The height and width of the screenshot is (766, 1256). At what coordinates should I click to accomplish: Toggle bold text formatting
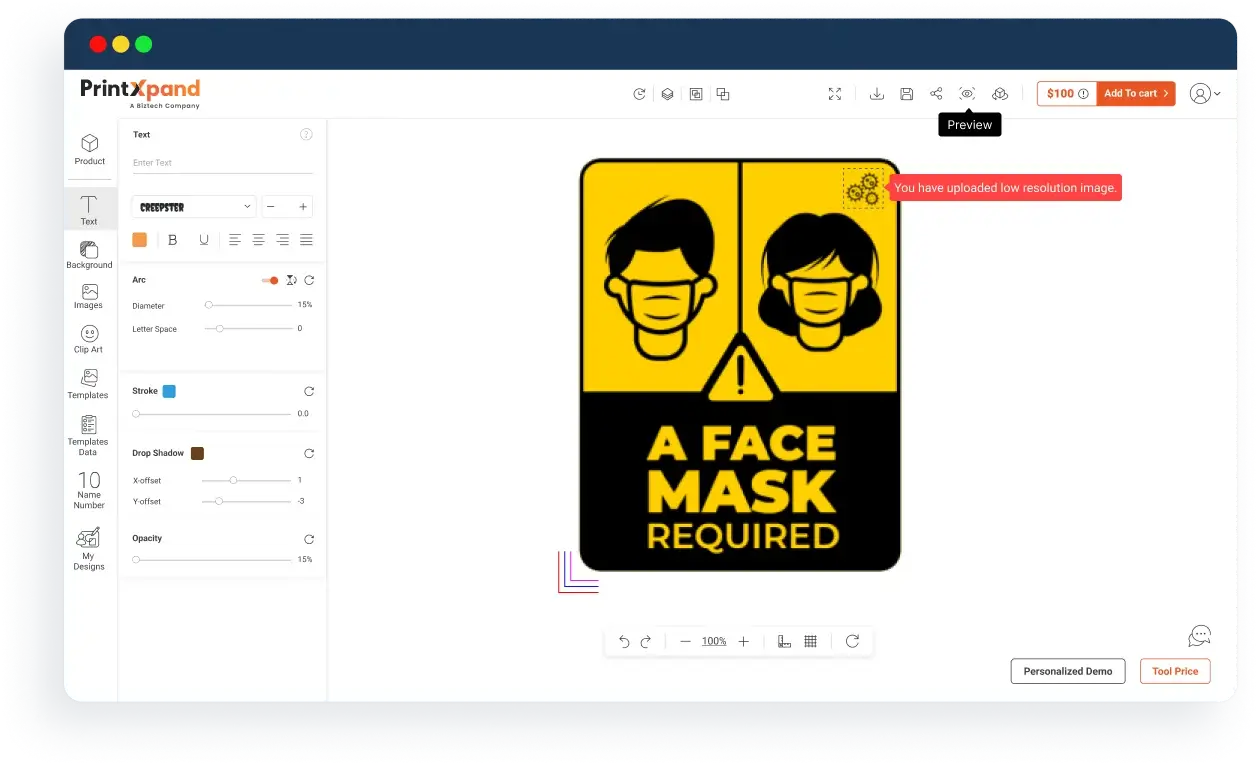click(x=173, y=240)
